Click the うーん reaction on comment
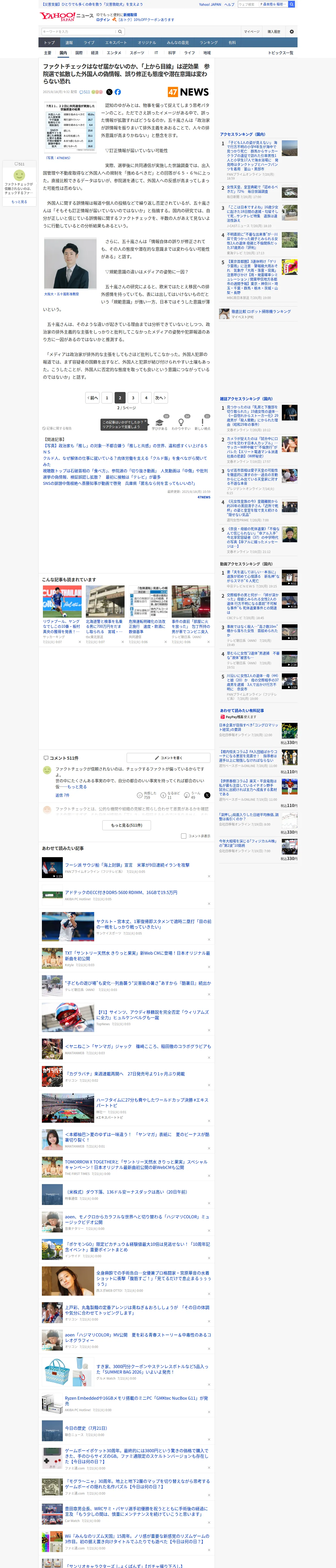Screen dimensions: 336x1568 coord(192,795)
